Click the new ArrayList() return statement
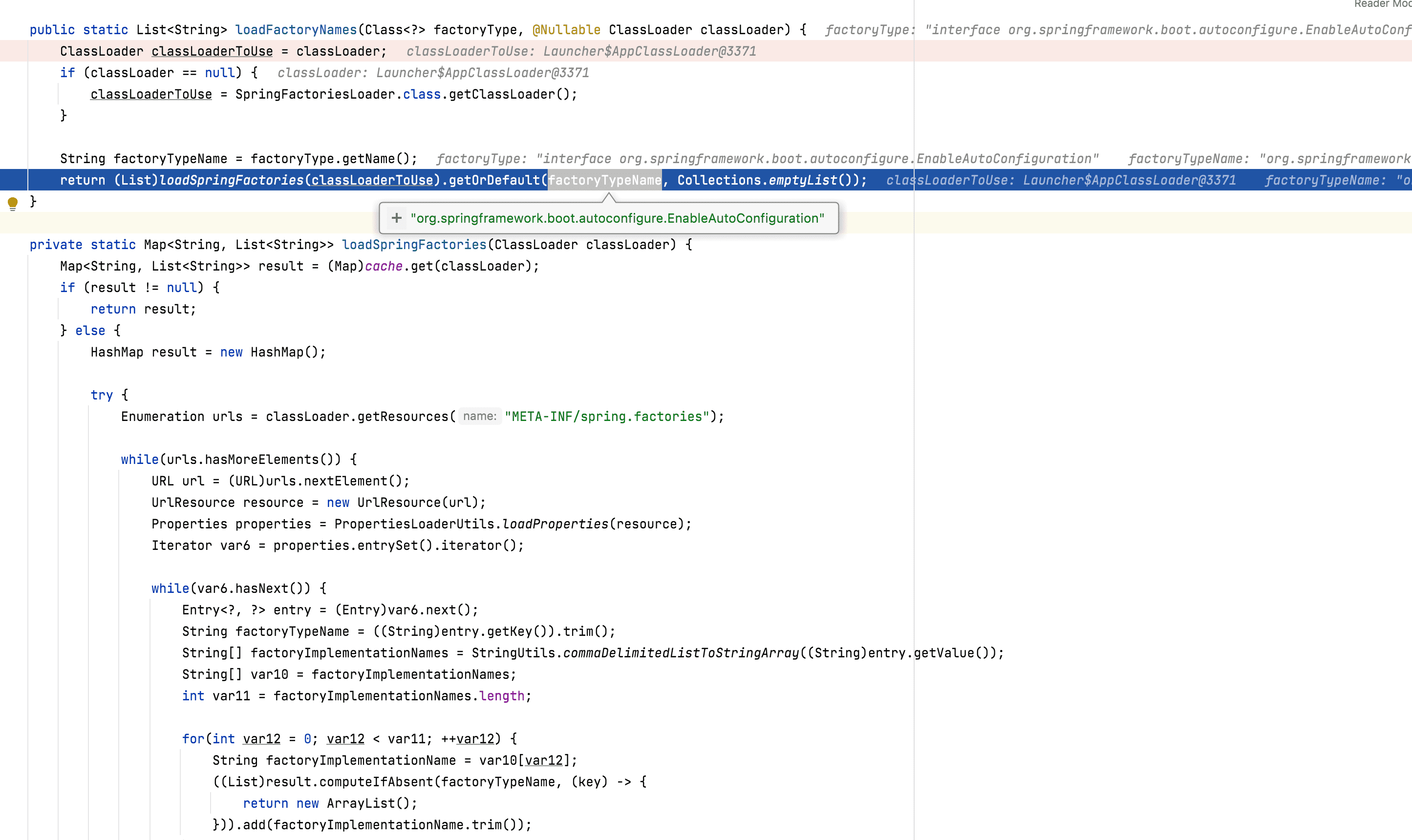1412x840 pixels. click(x=330, y=803)
